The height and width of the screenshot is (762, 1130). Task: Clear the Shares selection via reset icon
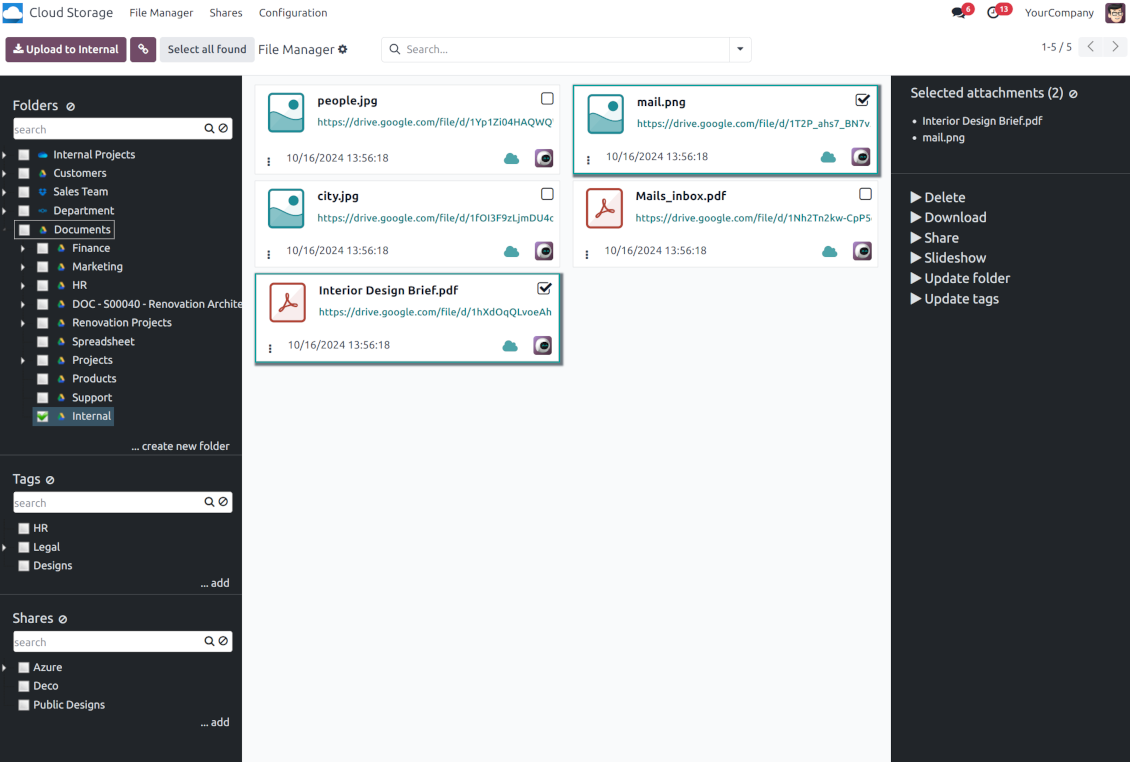pyautogui.click(x=63, y=619)
